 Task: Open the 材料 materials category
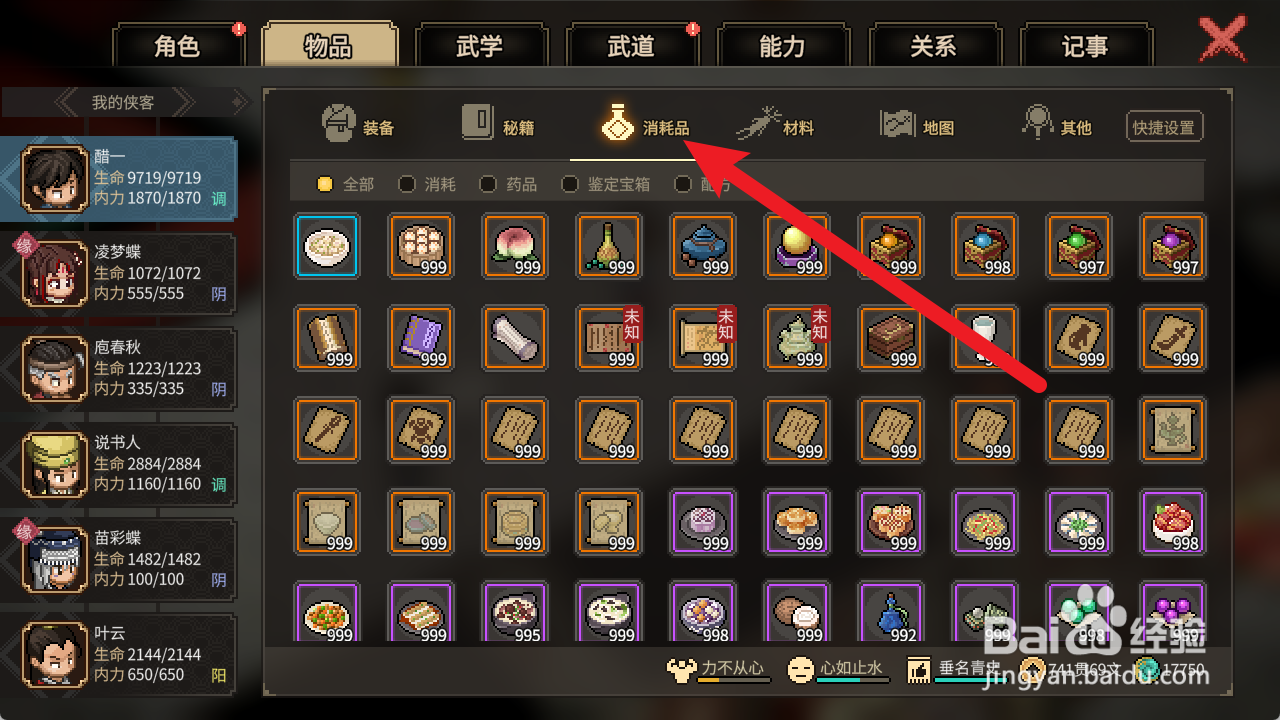[x=775, y=125]
